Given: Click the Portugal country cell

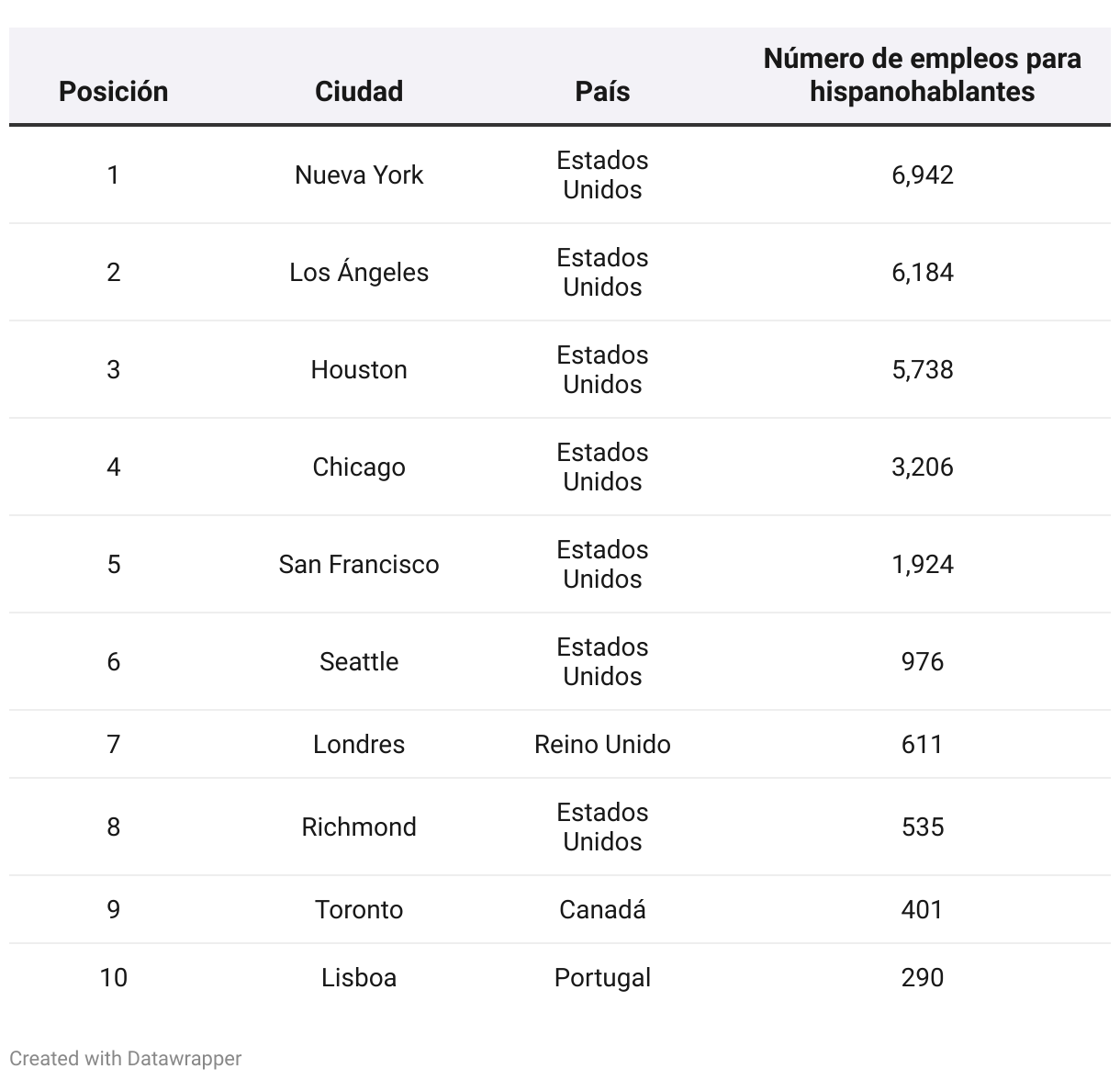Looking at the screenshot, I should pyautogui.click(x=602, y=977).
